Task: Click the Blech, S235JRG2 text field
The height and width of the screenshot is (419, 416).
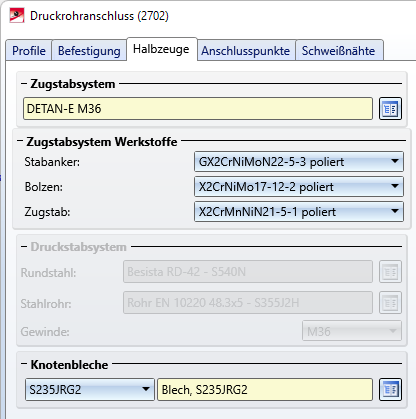Action: (x=265, y=389)
